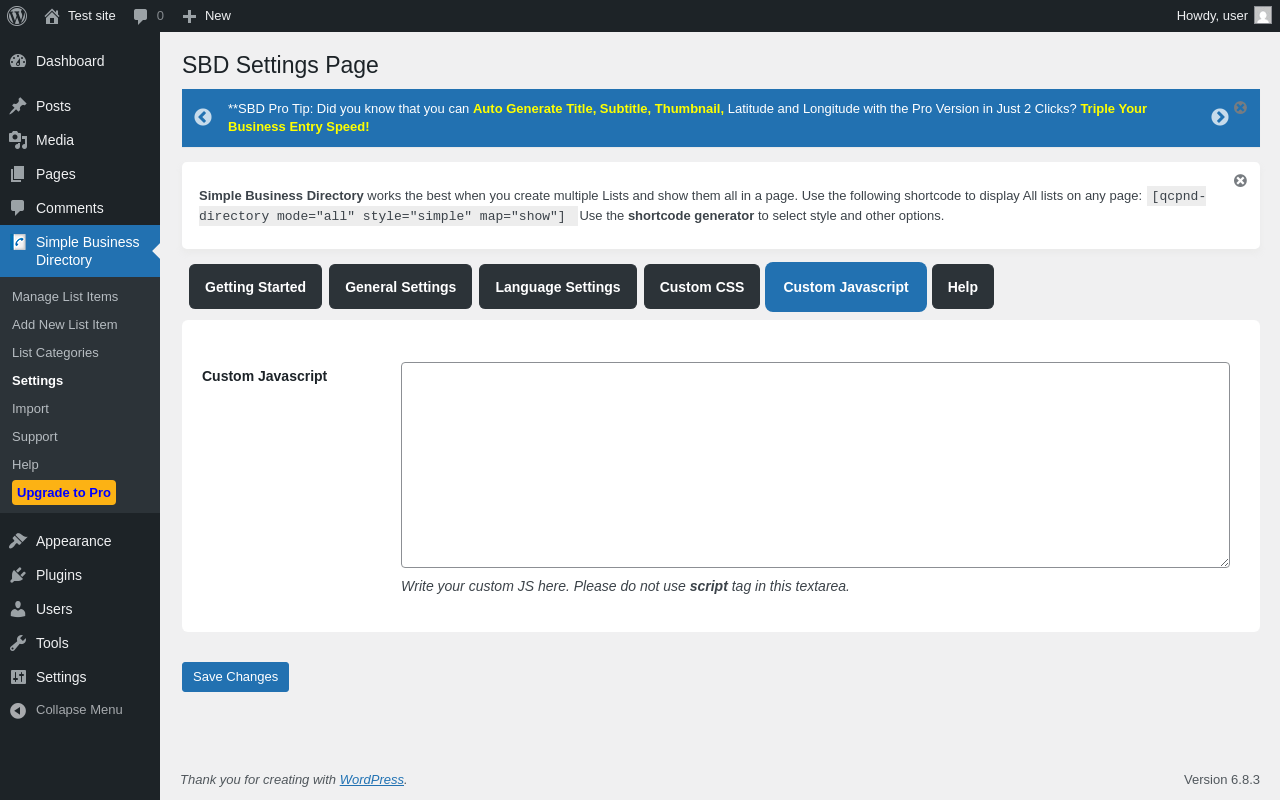
Task: Open the Appearance menu label
Action: pyautogui.click(x=74, y=541)
